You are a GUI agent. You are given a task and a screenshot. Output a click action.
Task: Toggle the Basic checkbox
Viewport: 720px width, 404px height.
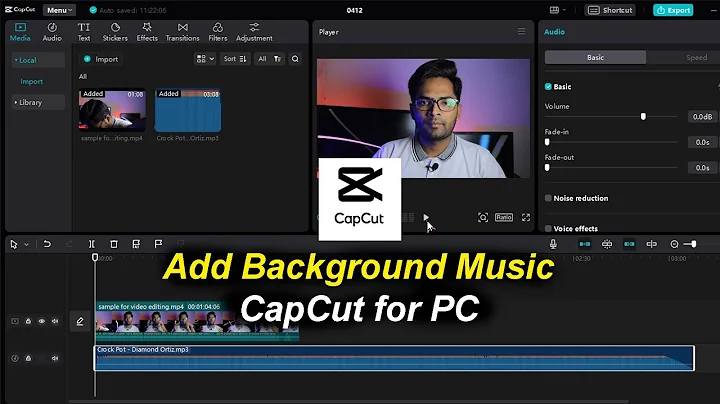pos(548,86)
